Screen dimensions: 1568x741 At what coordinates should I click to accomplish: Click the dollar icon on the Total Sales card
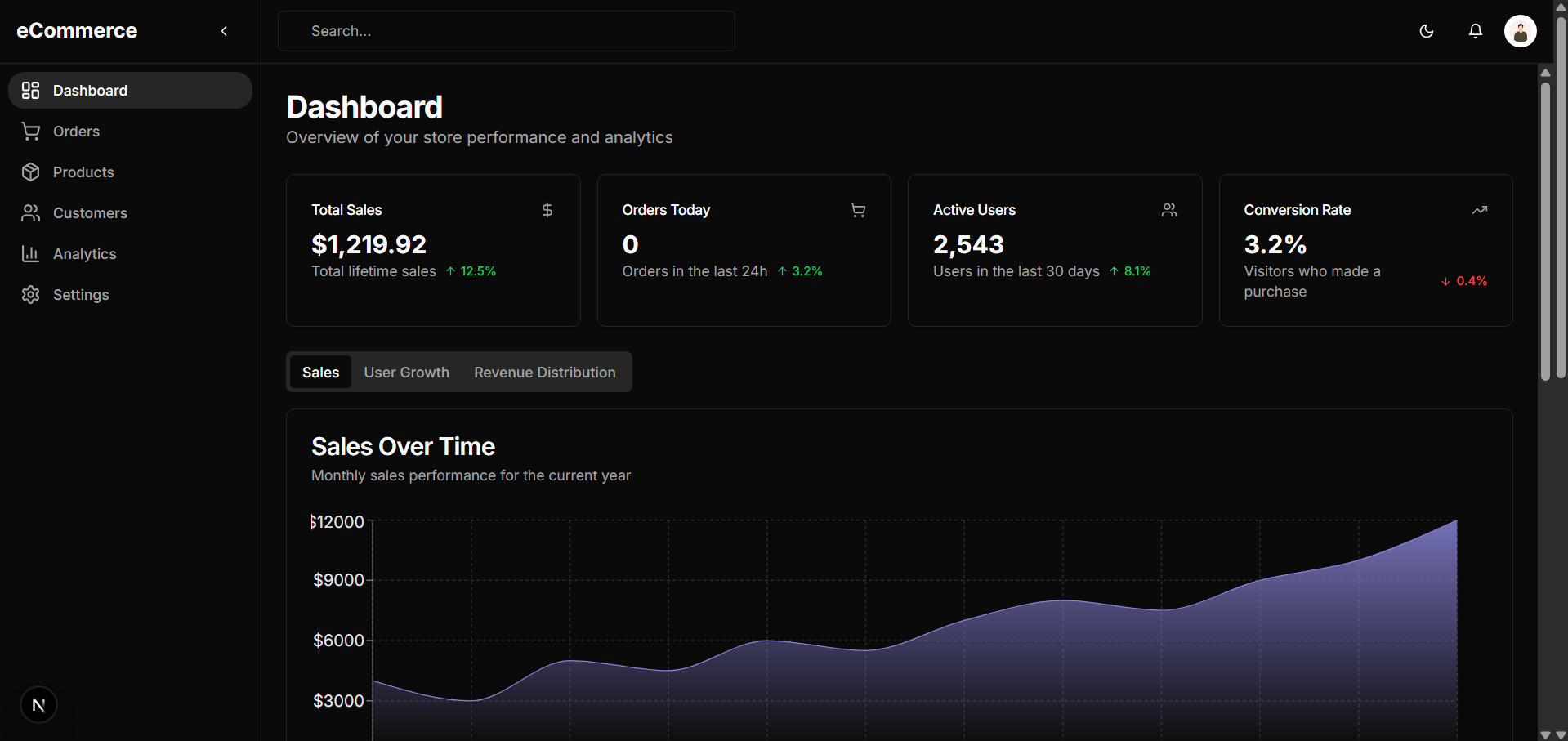pyautogui.click(x=547, y=210)
